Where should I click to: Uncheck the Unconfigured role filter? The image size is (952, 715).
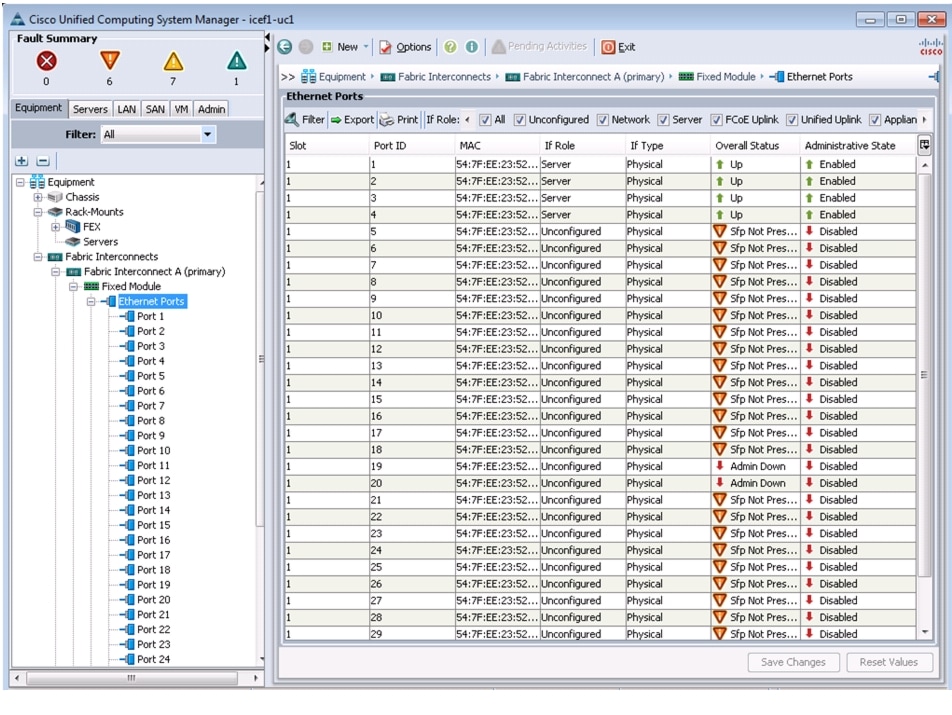pos(518,119)
